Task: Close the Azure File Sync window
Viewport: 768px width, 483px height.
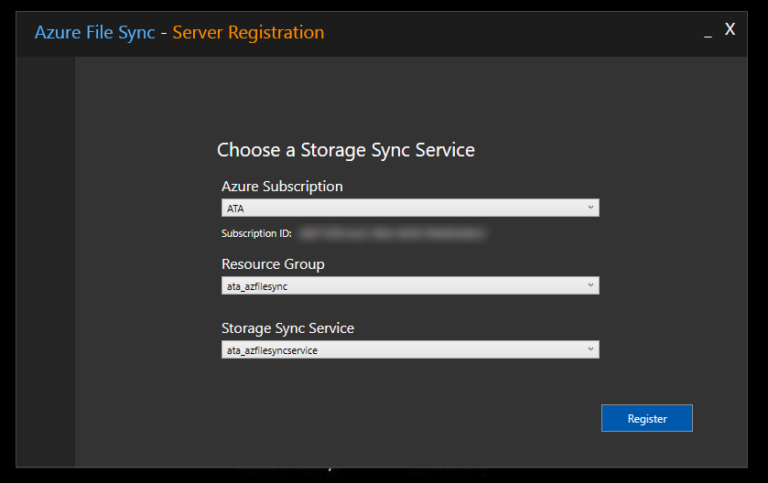Action: [x=730, y=30]
